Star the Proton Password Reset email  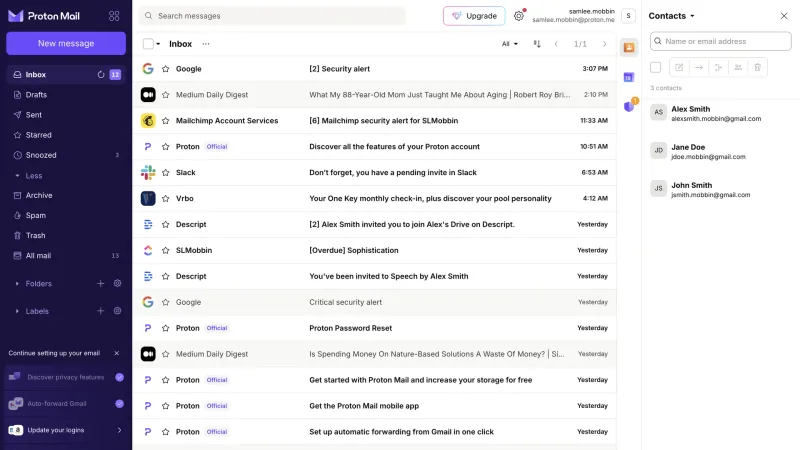point(165,328)
